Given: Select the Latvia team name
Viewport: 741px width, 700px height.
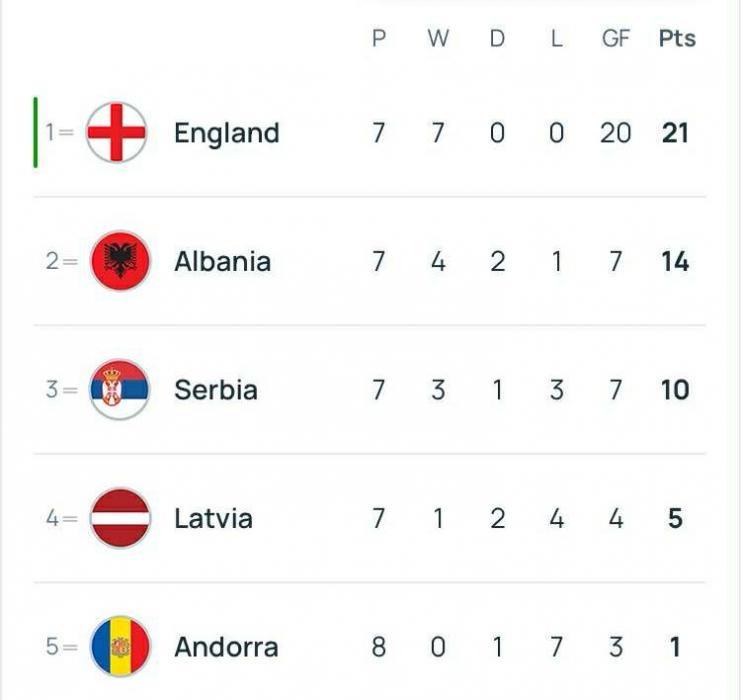Looking at the screenshot, I should (213, 519).
